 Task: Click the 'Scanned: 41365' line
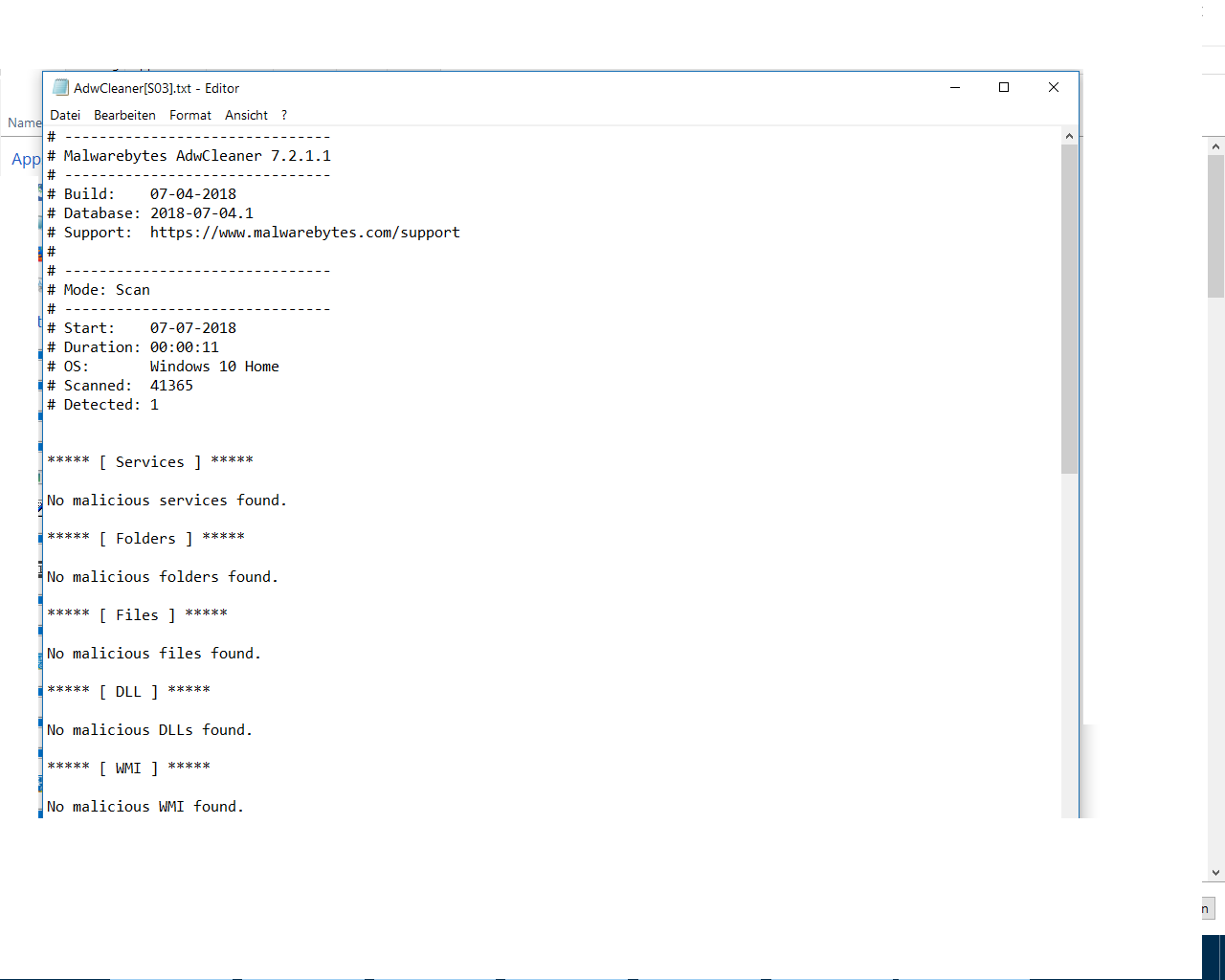pos(120,385)
